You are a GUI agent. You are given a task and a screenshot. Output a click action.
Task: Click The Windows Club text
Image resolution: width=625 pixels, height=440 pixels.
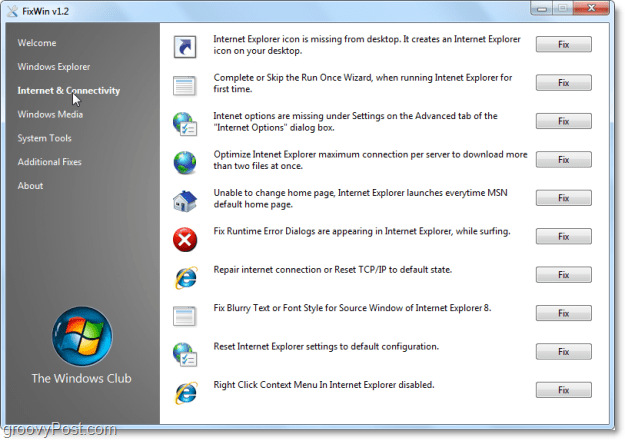click(82, 378)
